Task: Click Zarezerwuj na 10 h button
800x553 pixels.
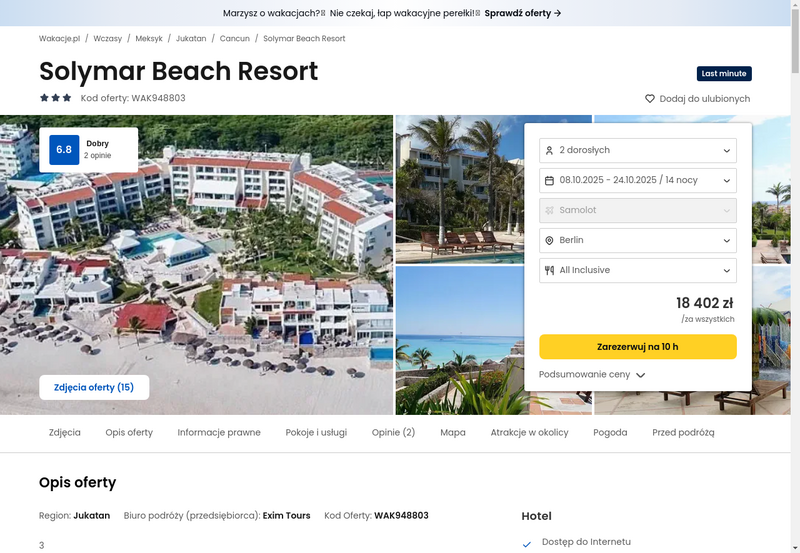Action: 638,346
